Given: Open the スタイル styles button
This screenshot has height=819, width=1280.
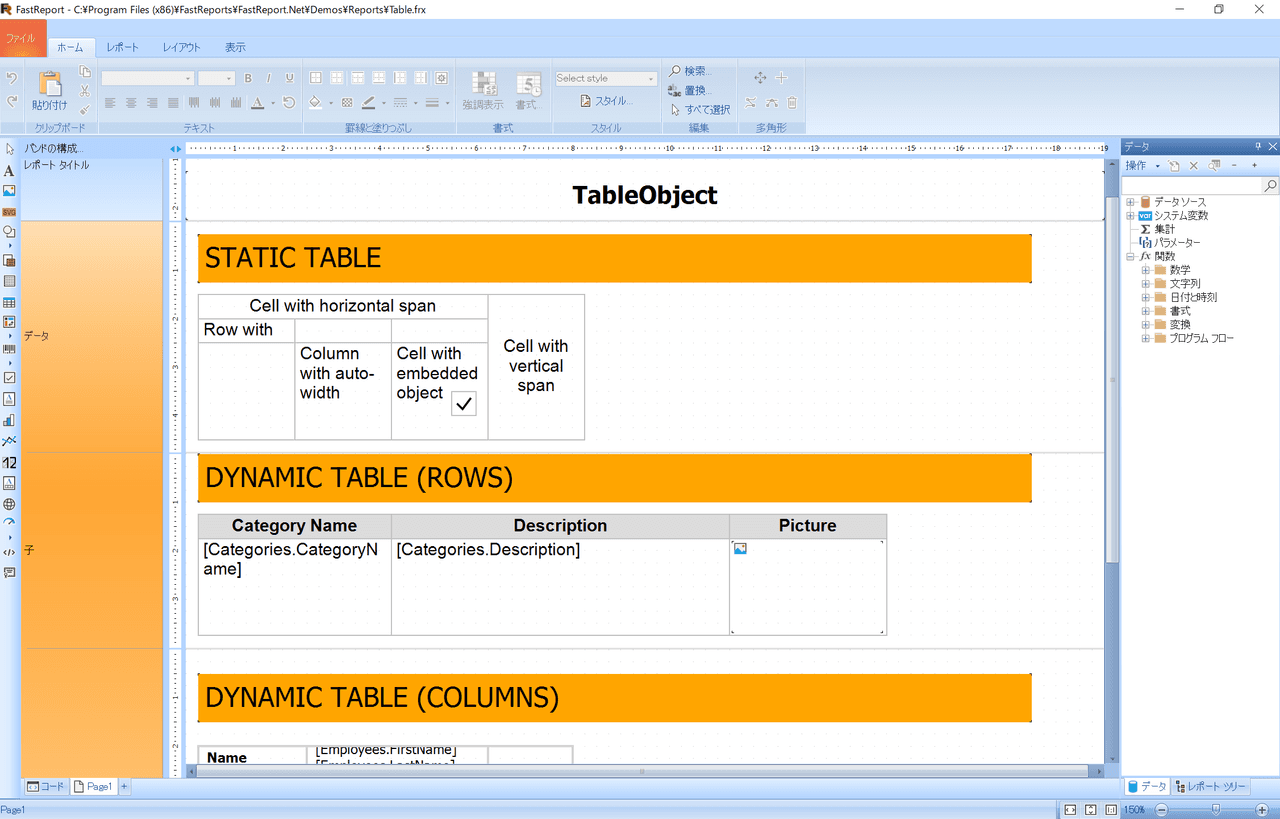Looking at the screenshot, I should [606, 101].
